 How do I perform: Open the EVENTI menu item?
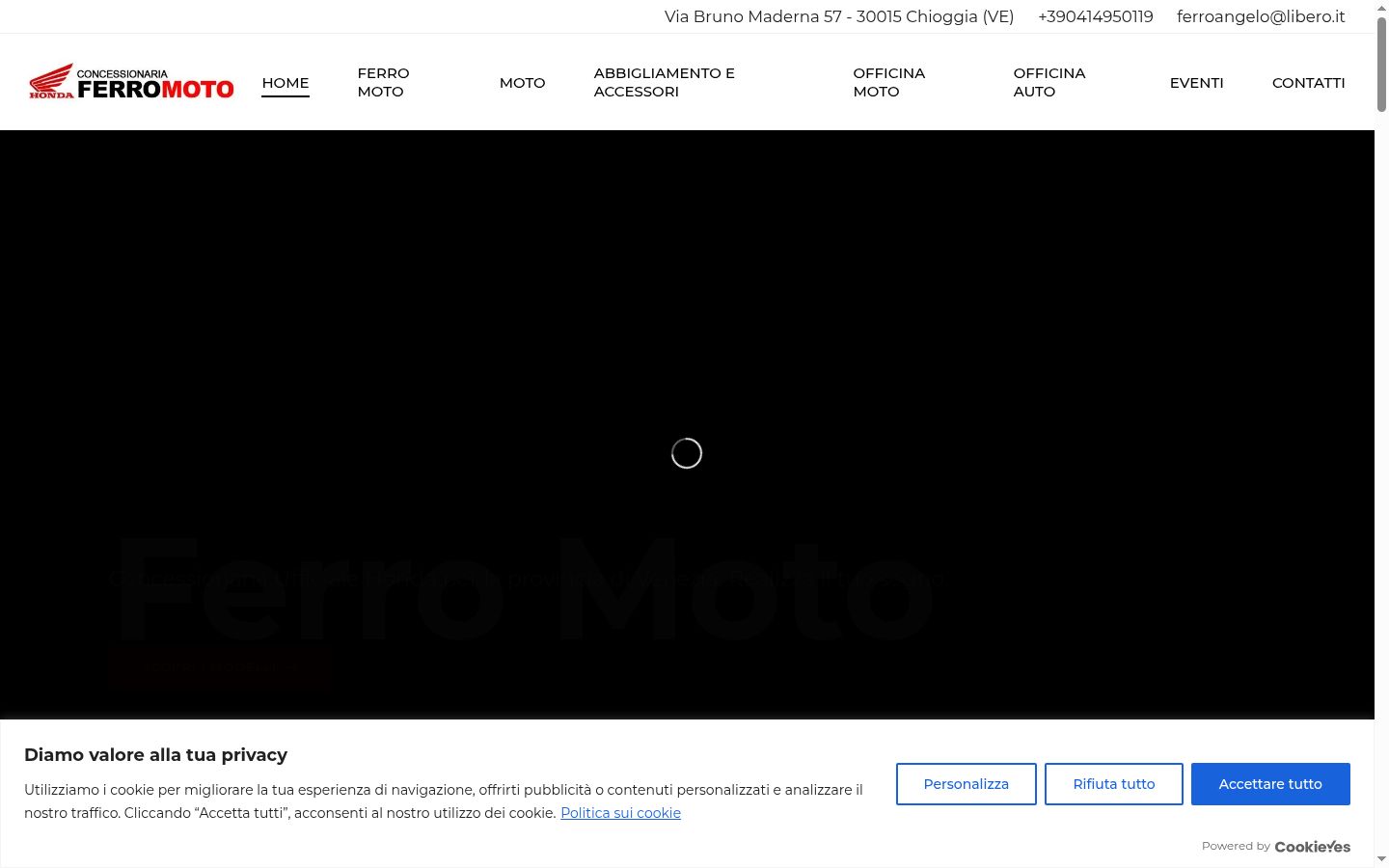coord(1197,83)
